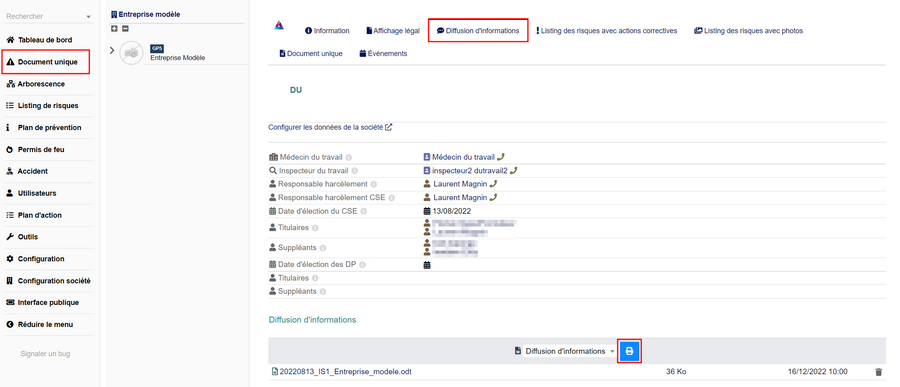Click the printer button beside the Diffusion dropdown
Image resolution: width=900 pixels, height=387 pixels.
point(629,351)
